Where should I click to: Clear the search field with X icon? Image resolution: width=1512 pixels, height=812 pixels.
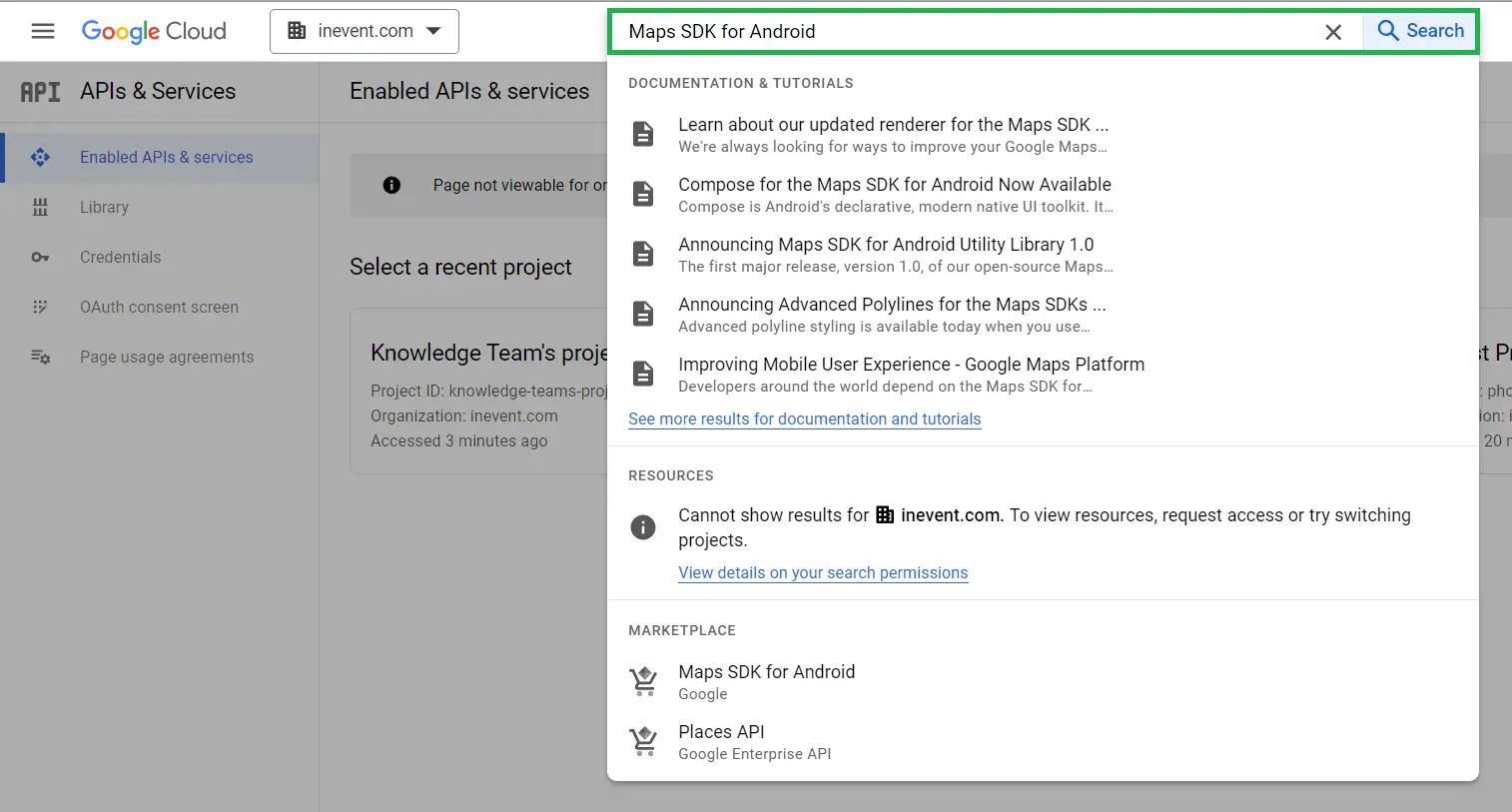[1333, 32]
